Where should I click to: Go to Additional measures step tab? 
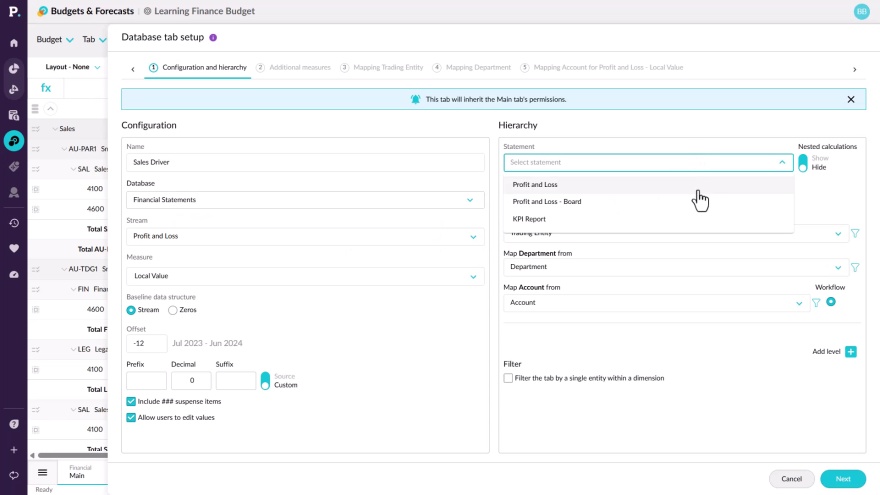click(294, 67)
